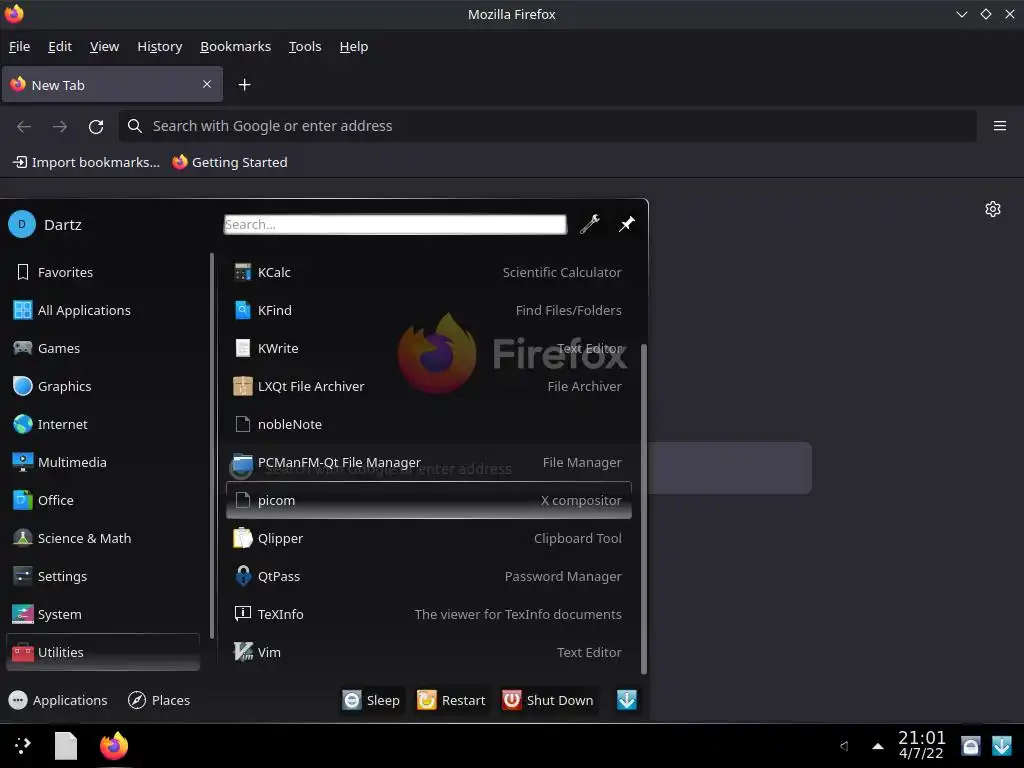Image resolution: width=1024 pixels, height=768 pixels.
Task: Switch to the Places view
Action: click(159, 700)
